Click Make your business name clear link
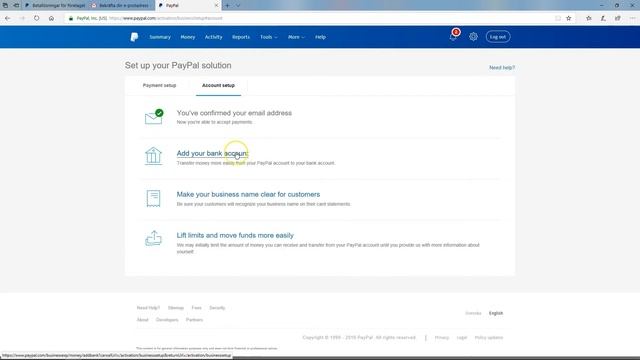640x360 pixels. coord(248,194)
